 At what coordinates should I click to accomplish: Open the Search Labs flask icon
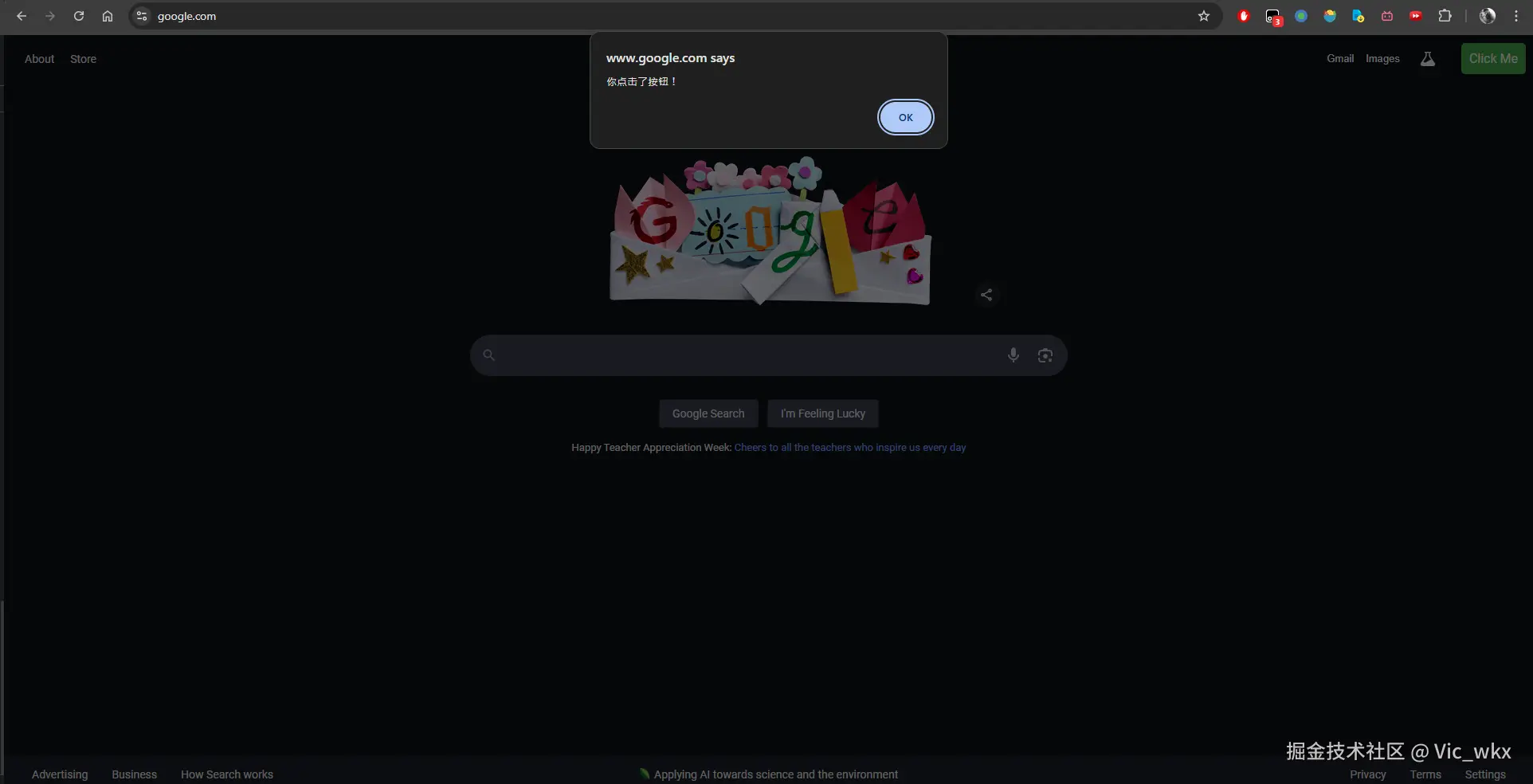point(1428,59)
